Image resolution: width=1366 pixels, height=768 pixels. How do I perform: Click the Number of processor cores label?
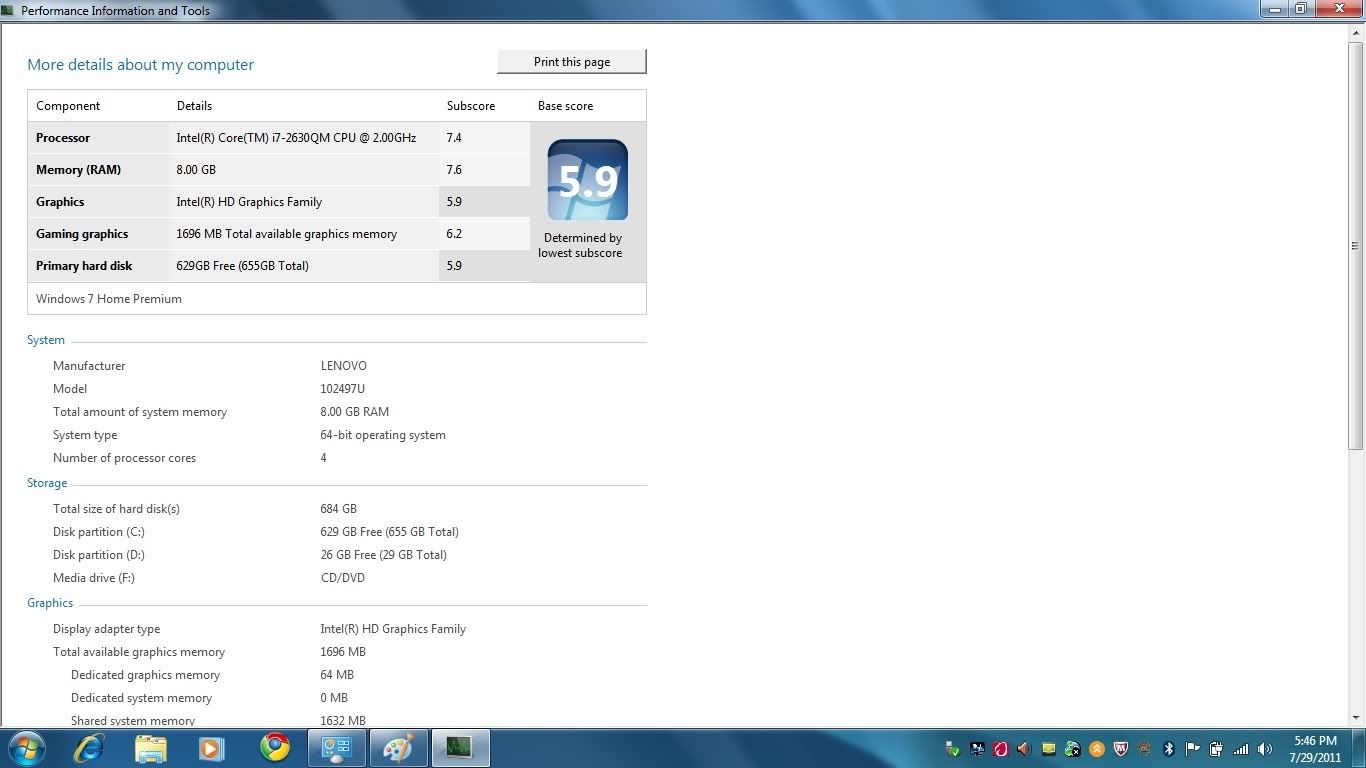pyautogui.click(x=124, y=458)
